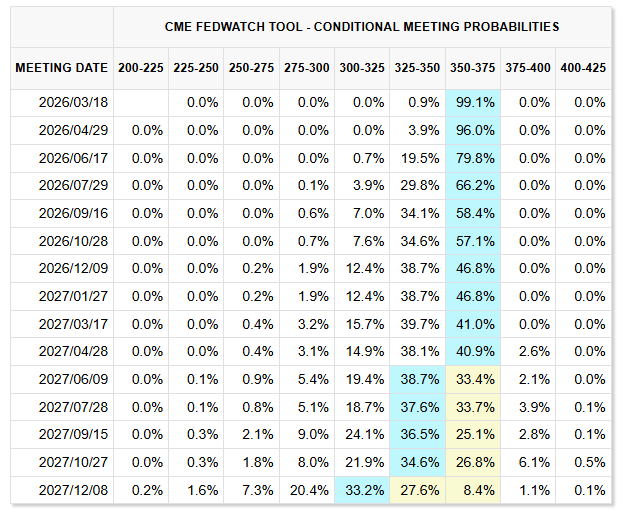Click the highlighted 96.0% probability cell
The image size is (624, 511).
coord(474,130)
